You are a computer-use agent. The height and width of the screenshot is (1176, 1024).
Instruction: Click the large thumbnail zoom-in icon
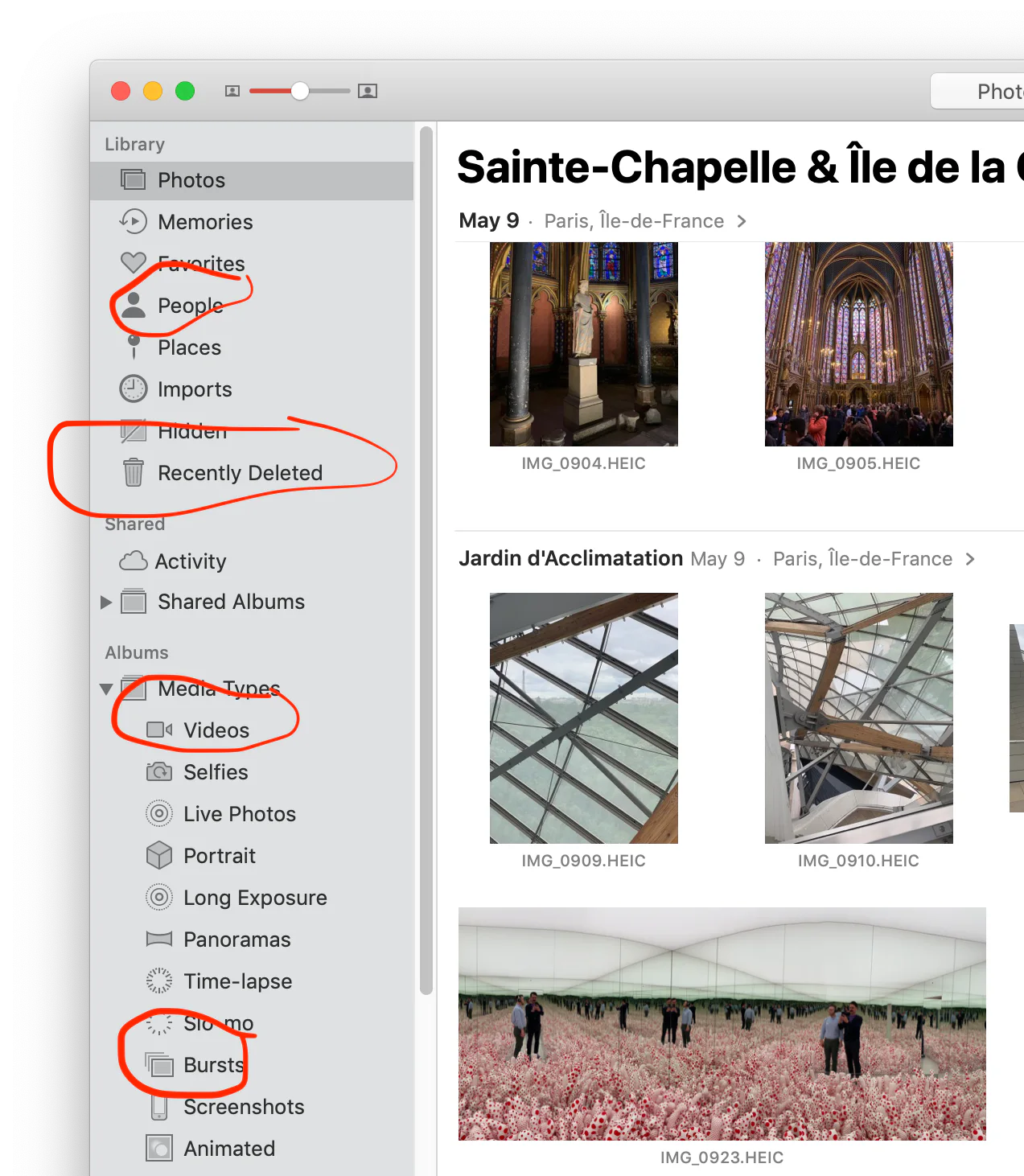click(x=368, y=91)
